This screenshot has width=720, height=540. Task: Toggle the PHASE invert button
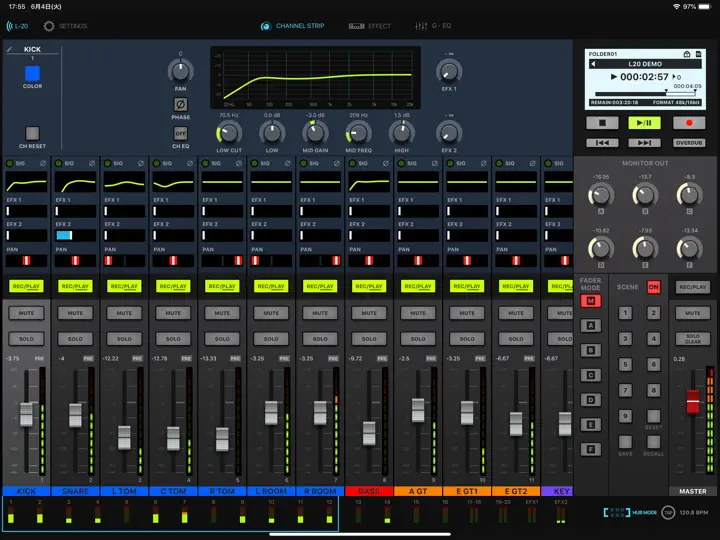(180, 105)
